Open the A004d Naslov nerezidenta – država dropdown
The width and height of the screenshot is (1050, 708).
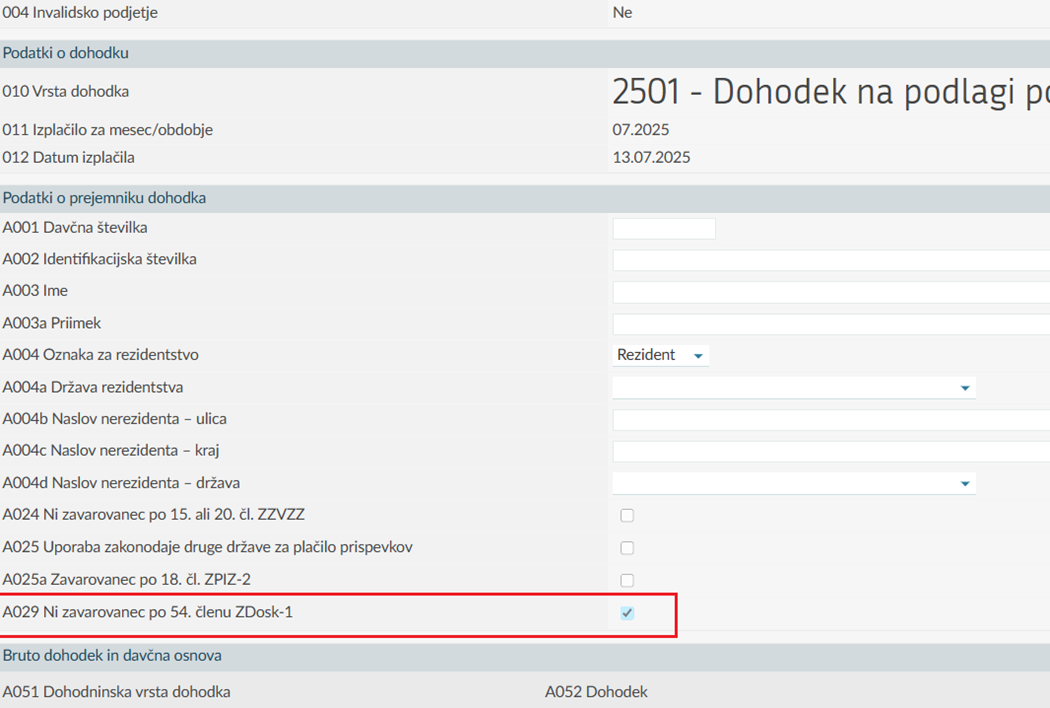[x=794, y=483]
